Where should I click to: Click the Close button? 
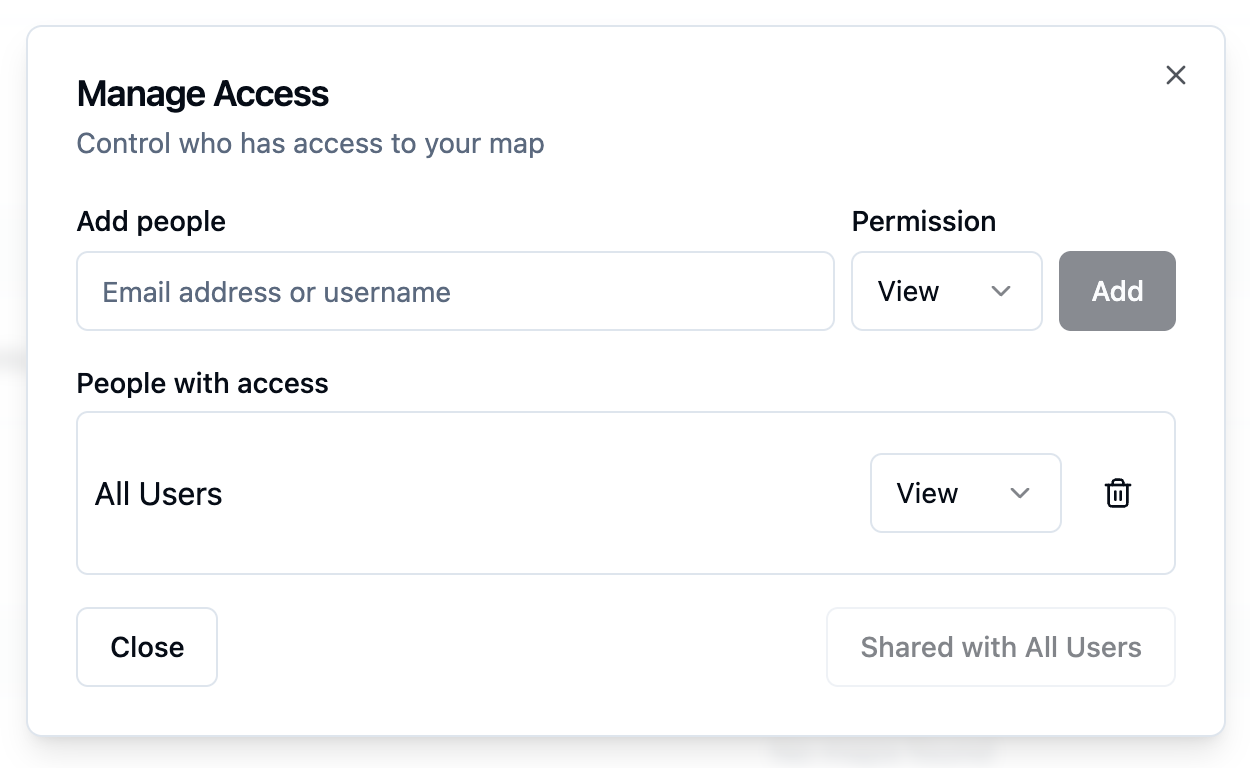tap(146, 647)
